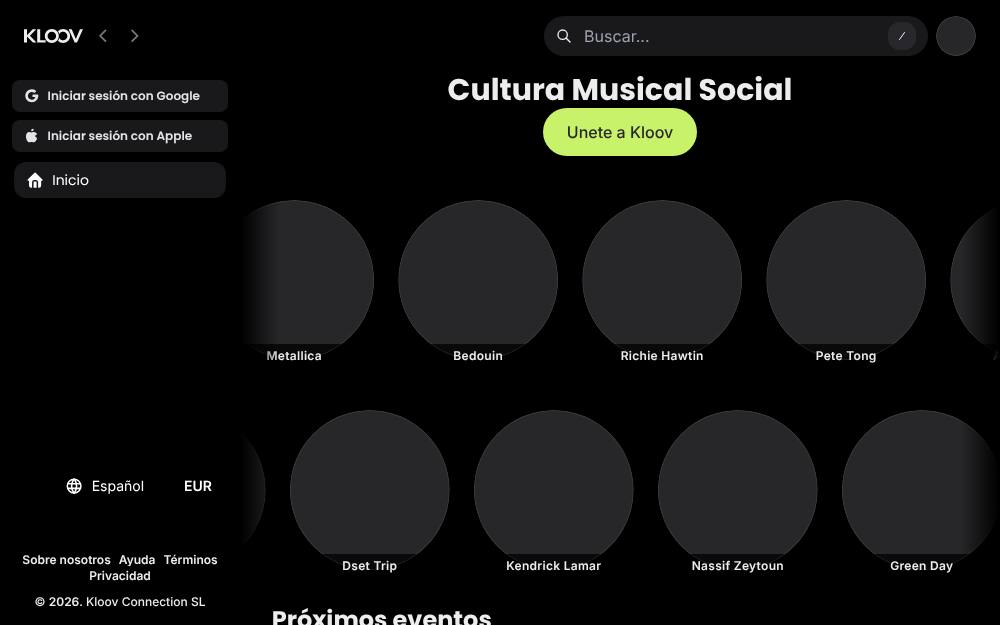Open the Sobre nosotros link

point(66,560)
